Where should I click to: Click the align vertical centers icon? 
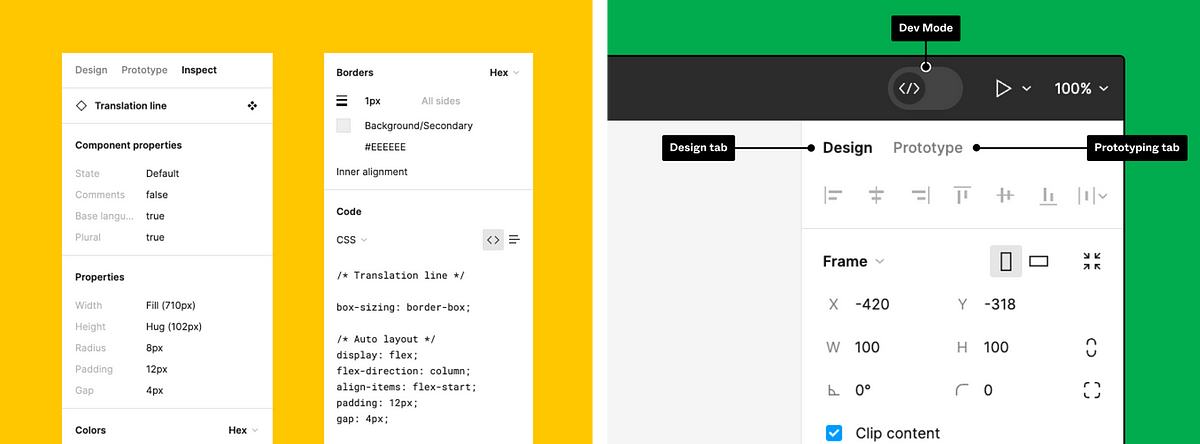(1005, 196)
